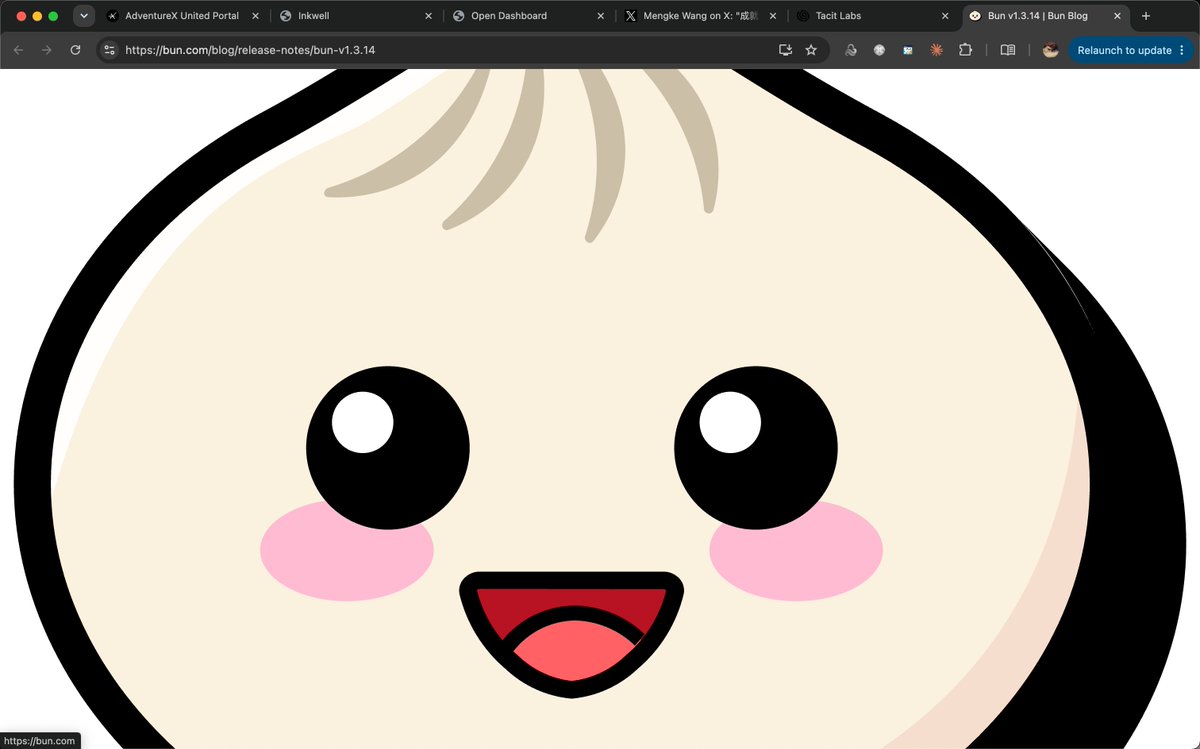
Task: Switch to the AdventureX United Portal tab
Action: (182, 16)
